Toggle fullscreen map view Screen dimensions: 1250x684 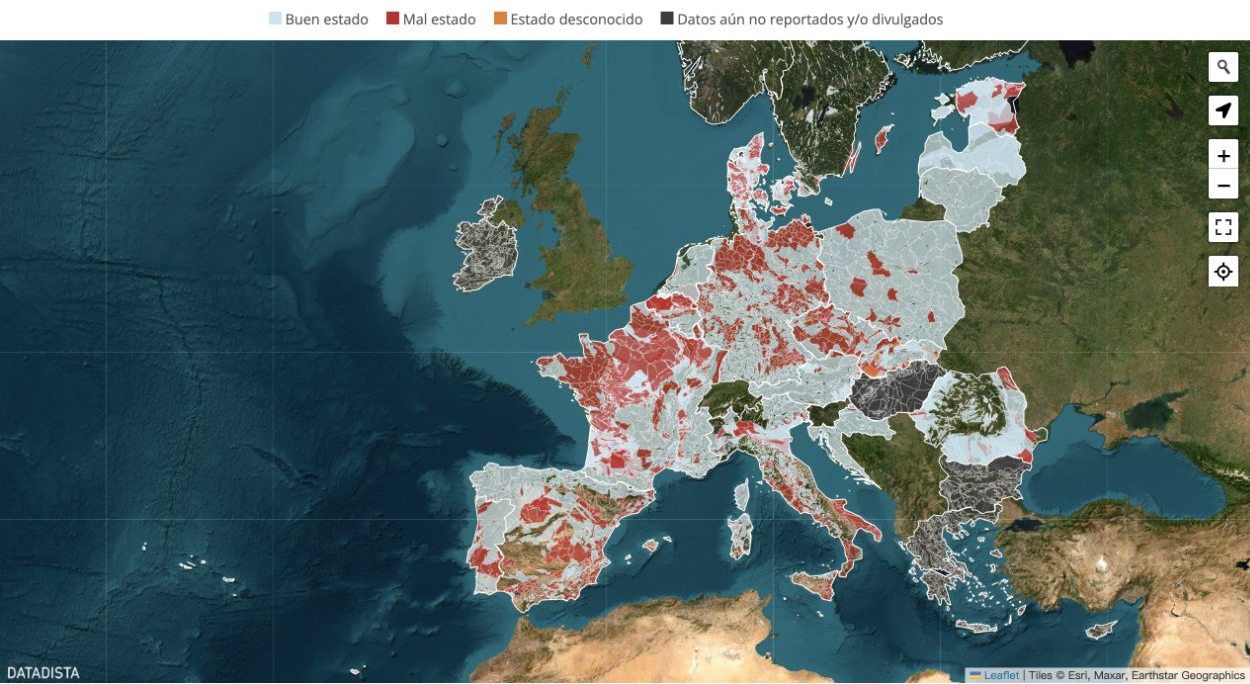click(x=1223, y=227)
